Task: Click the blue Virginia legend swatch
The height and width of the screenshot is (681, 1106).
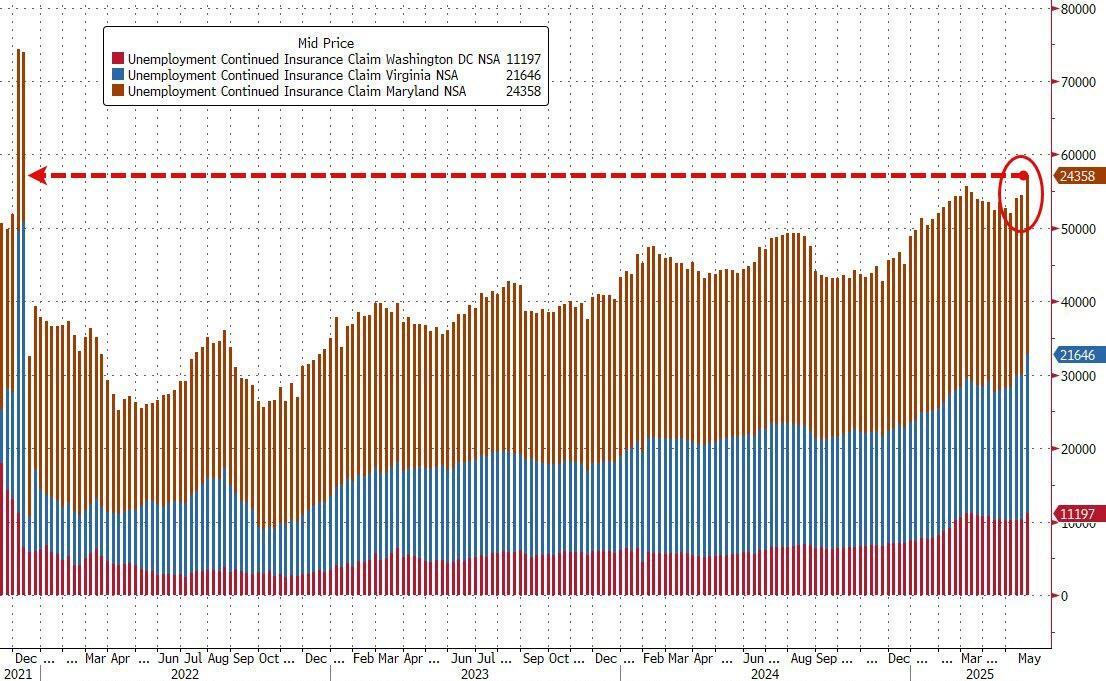Action: [x=119, y=76]
